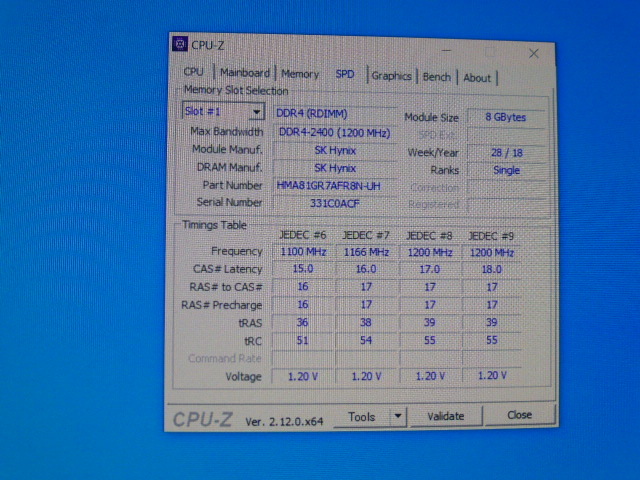Select the SPD tab
Image resolution: width=640 pixels, height=480 pixels.
pyautogui.click(x=345, y=74)
